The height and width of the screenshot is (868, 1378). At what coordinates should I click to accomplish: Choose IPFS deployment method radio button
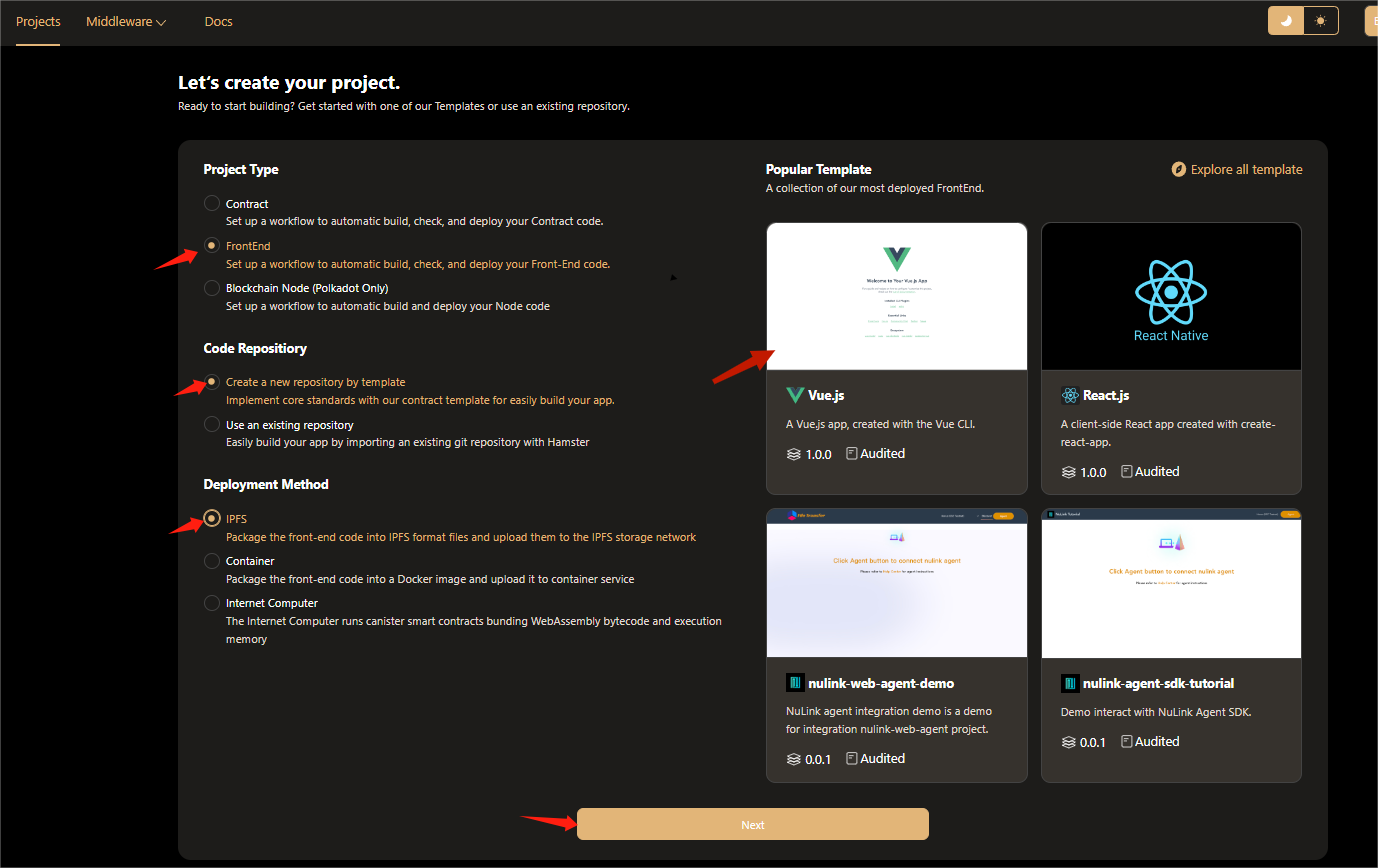[x=212, y=518]
